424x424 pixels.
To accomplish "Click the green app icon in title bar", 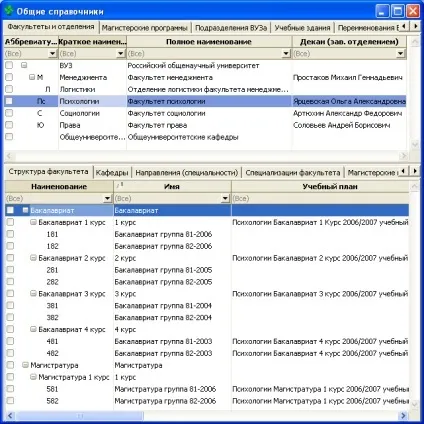I will [9, 10].
